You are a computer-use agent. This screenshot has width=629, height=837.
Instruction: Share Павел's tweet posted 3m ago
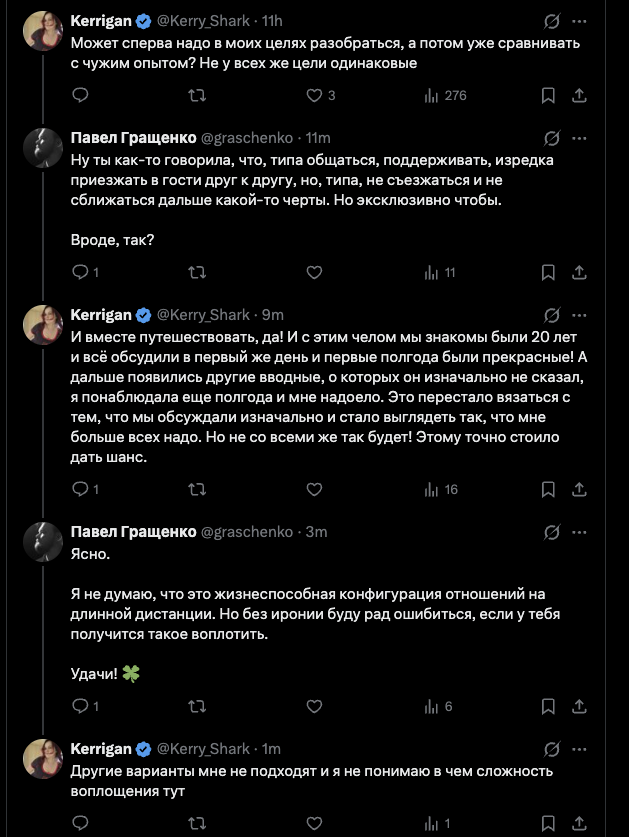pos(578,707)
